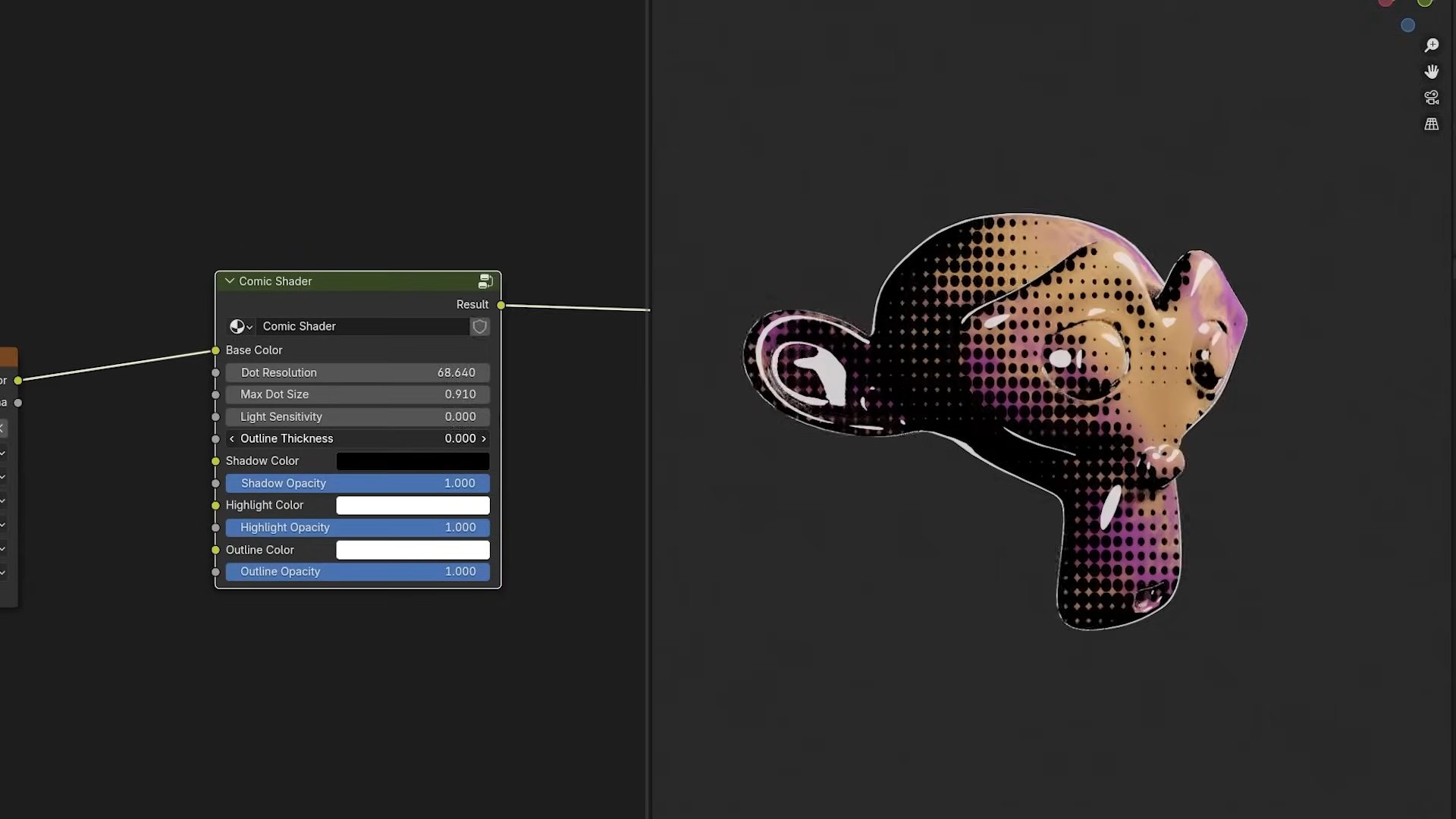Image resolution: width=1456 pixels, height=819 pixels.
Task: Collapse the Comic Shader node
Action: pos(229,281)
